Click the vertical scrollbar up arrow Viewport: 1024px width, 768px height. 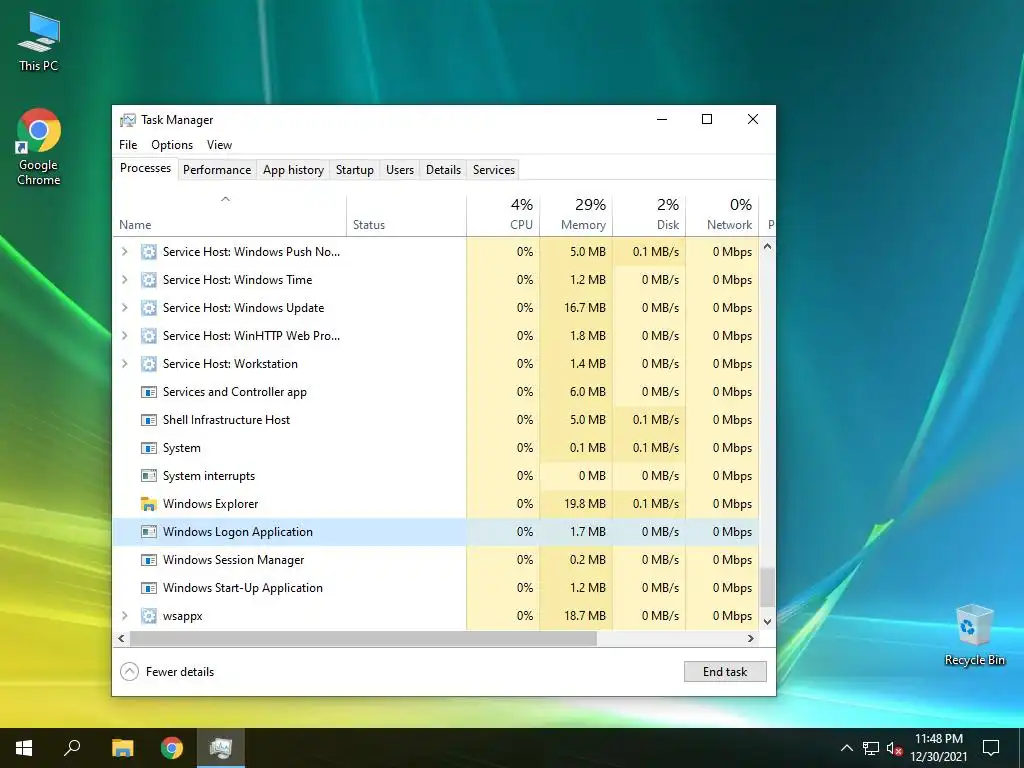(767, 247)
